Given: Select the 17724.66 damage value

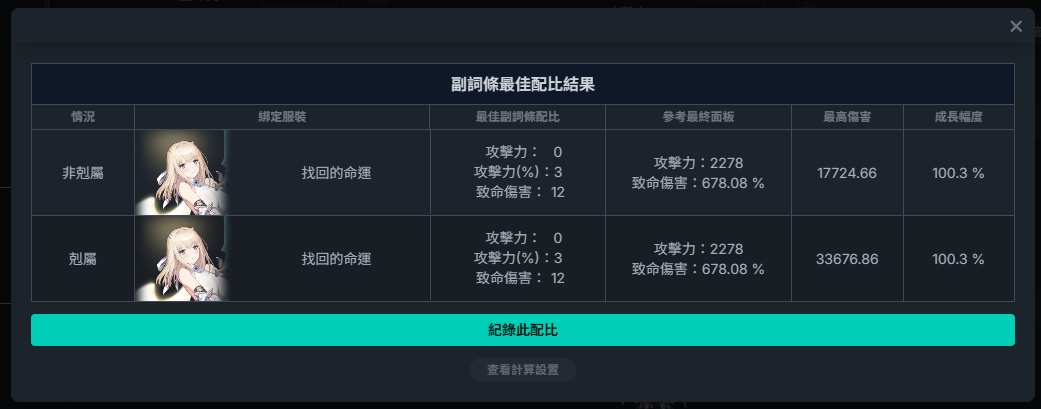Looking at the screenshot, I should pos(846,173).
